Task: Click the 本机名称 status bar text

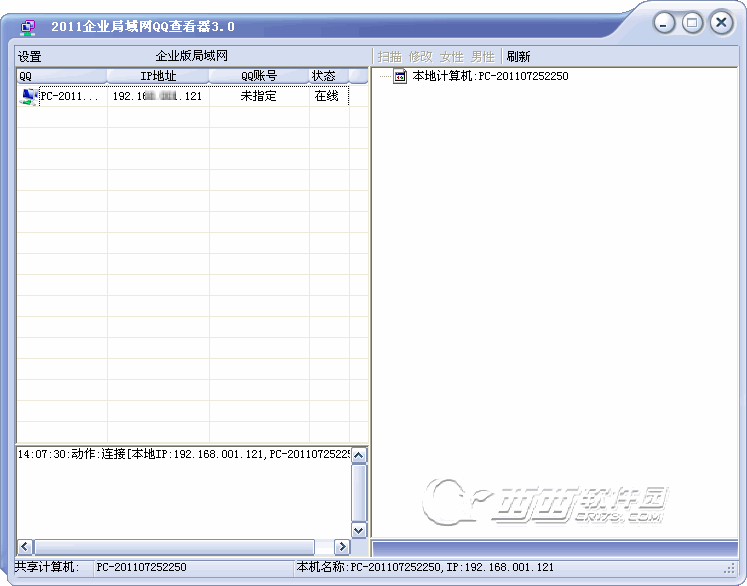Action: [425, 567]
